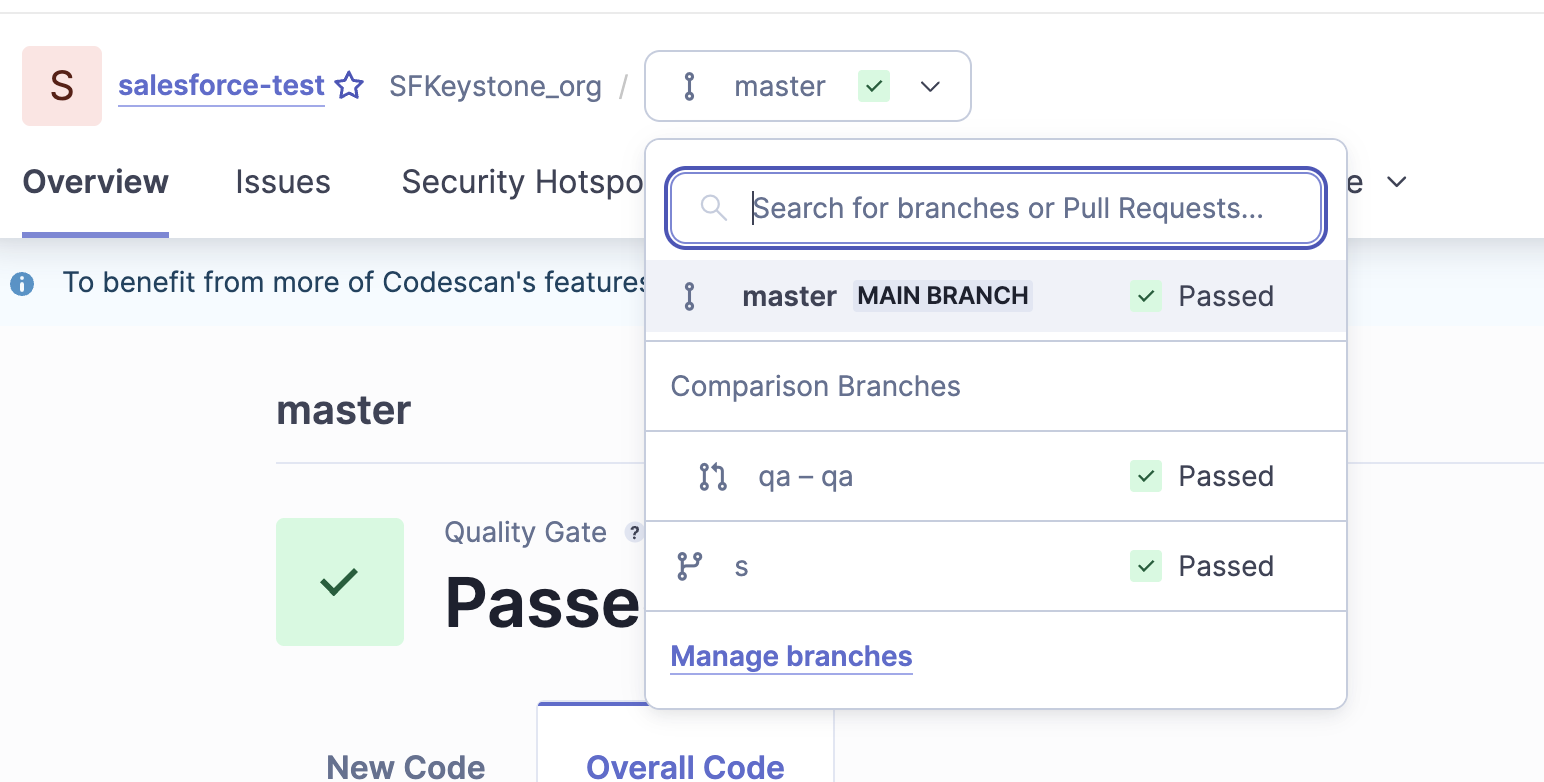Click the green passed check in the master selector
This screenshot has width=1544, height=782.
(873, 86)
